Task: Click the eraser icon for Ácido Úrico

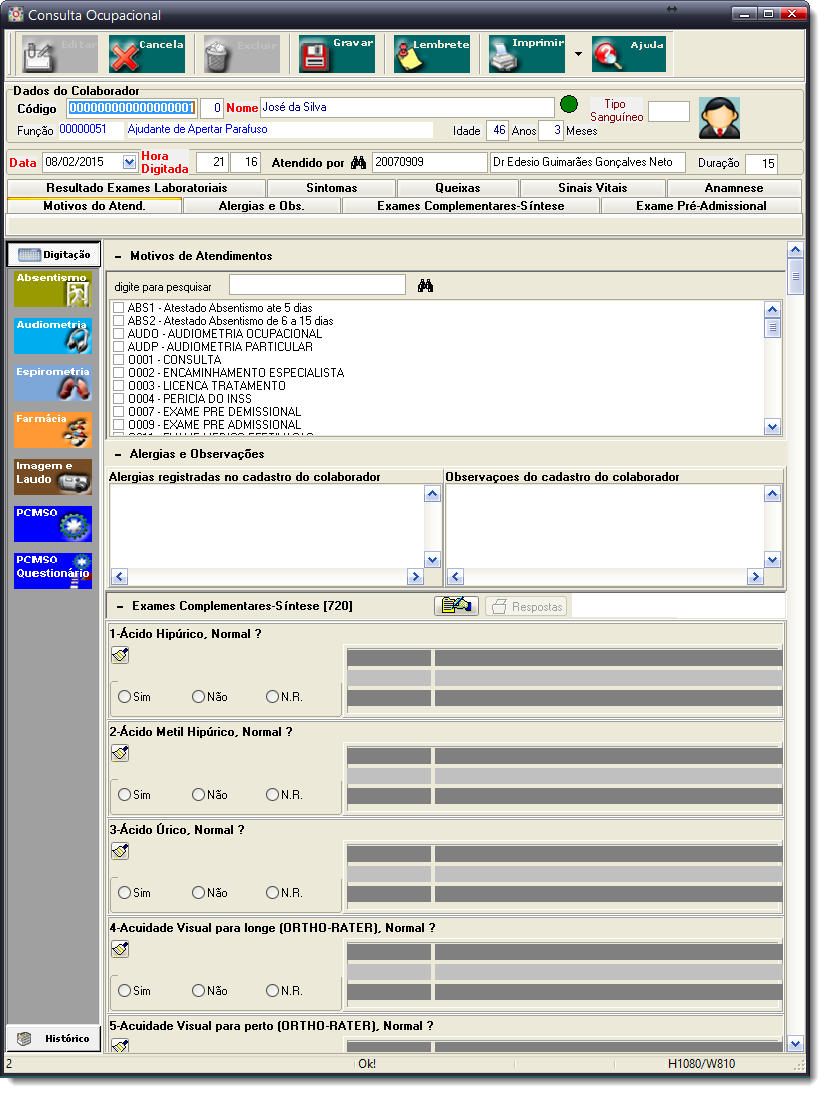Action: [x=120, y=851]
